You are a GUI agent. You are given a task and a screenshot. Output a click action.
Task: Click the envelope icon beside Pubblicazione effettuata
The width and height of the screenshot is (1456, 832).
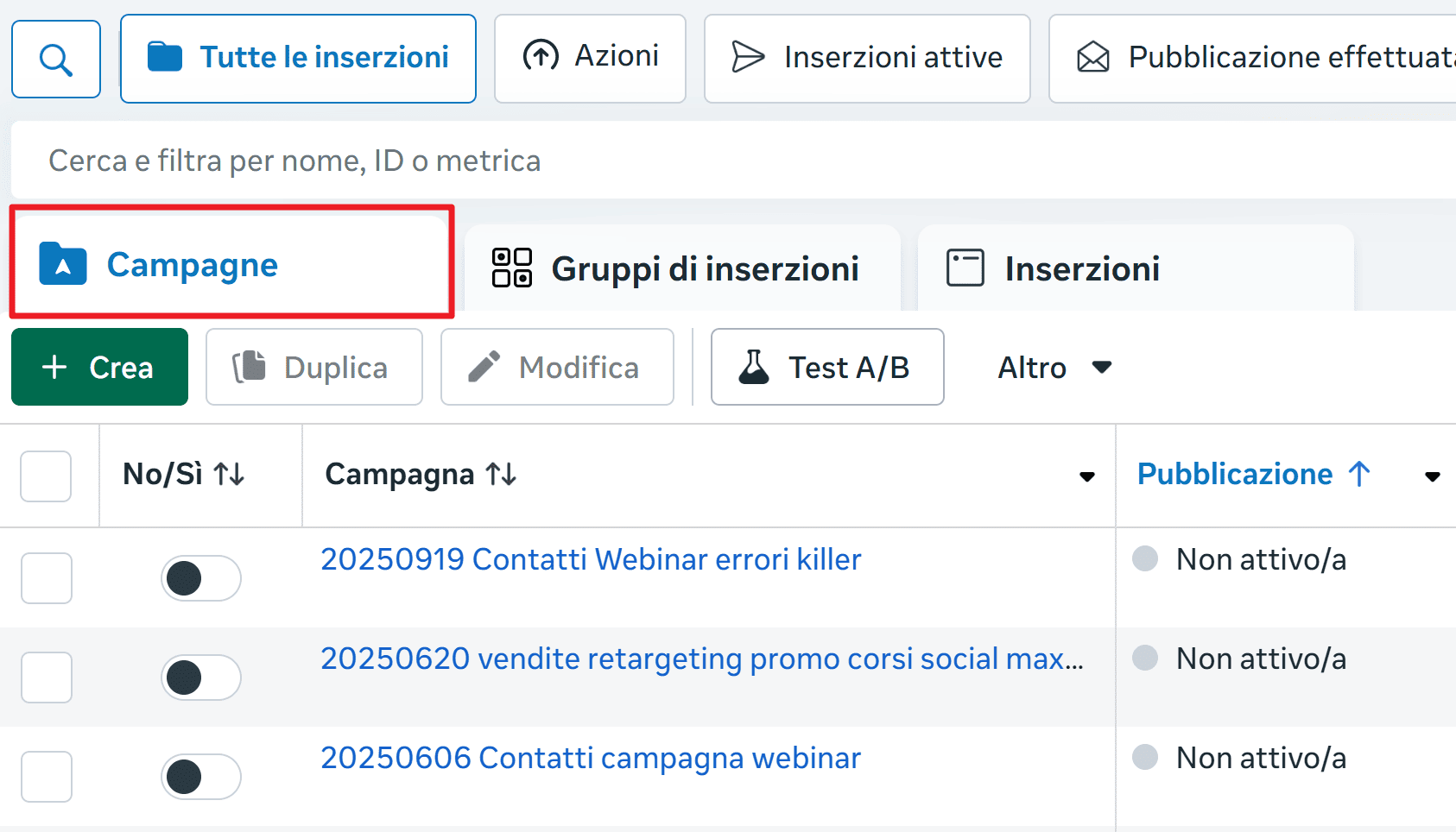coord(1092,57)
